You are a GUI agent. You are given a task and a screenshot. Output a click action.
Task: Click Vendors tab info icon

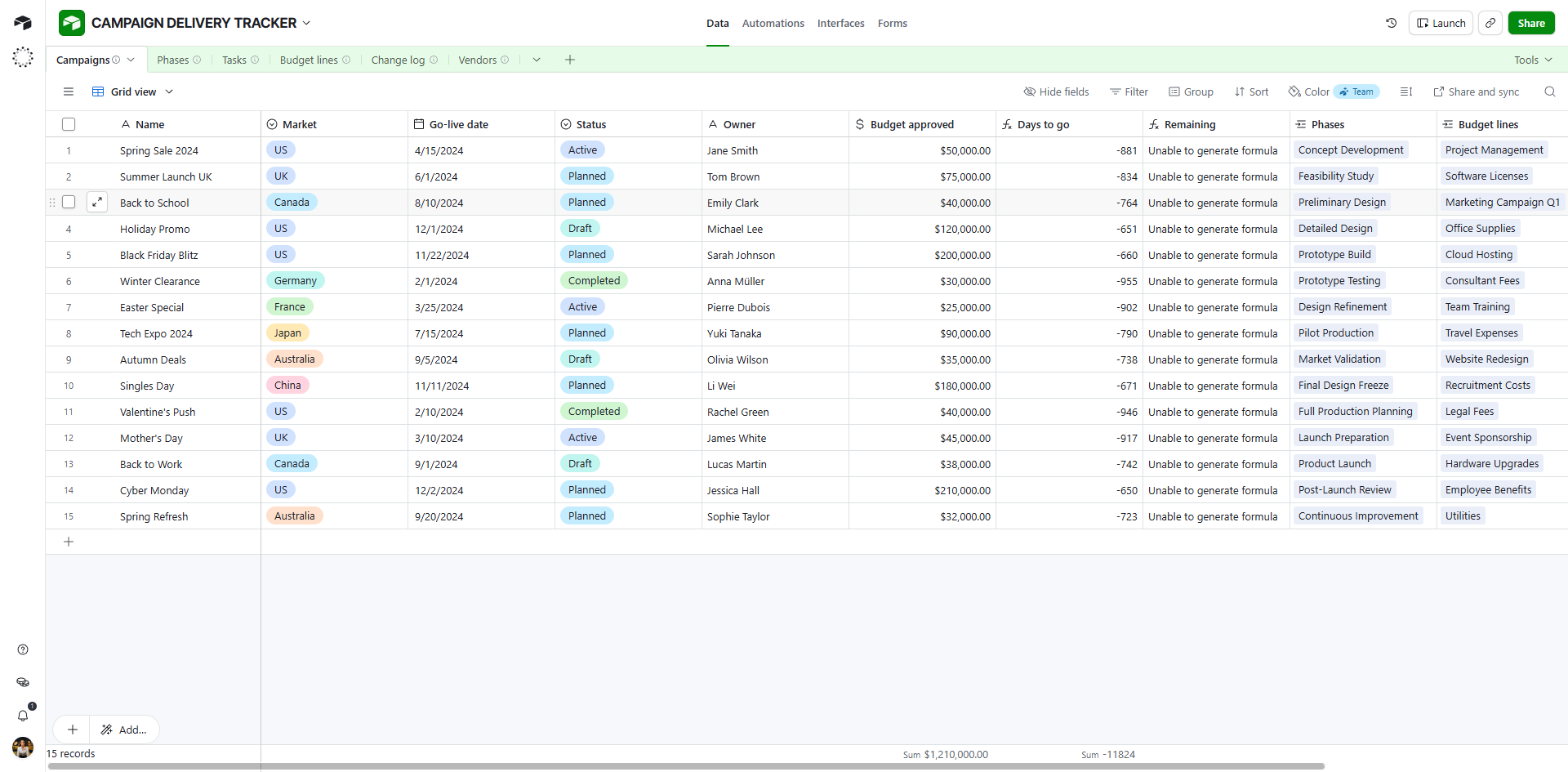[x=505, y=60]
